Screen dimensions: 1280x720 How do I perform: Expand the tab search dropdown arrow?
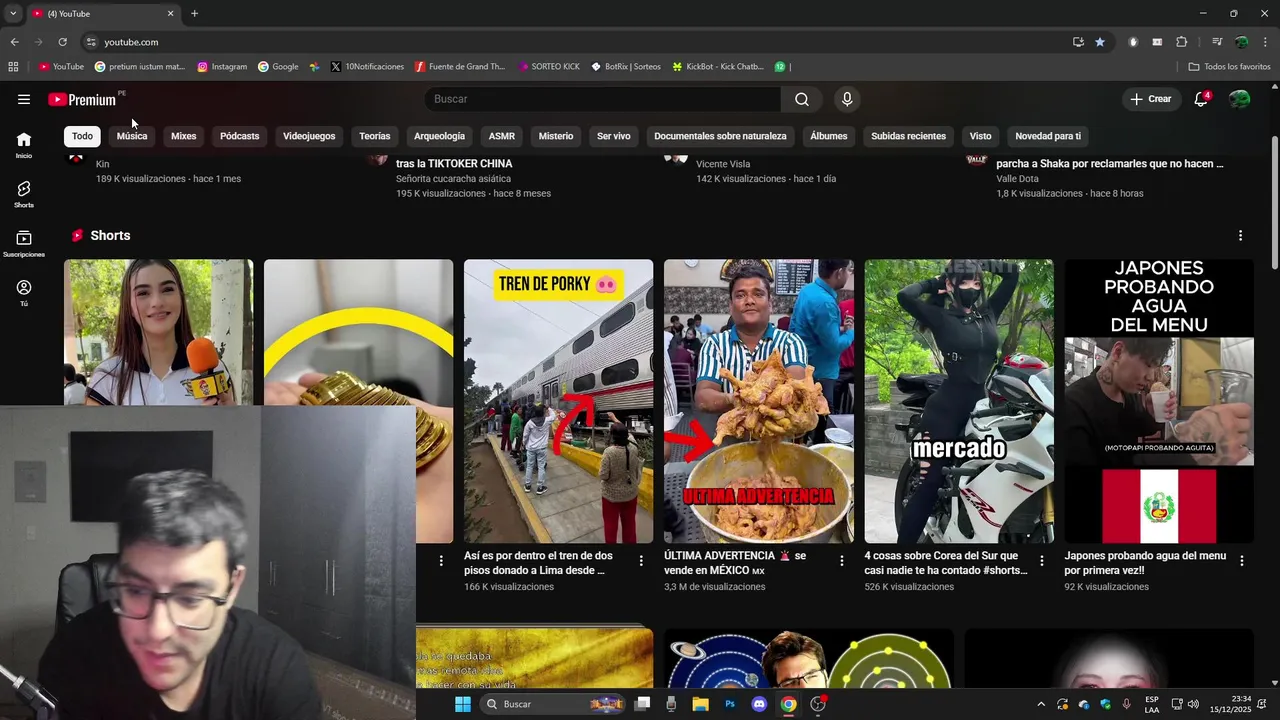13,14
